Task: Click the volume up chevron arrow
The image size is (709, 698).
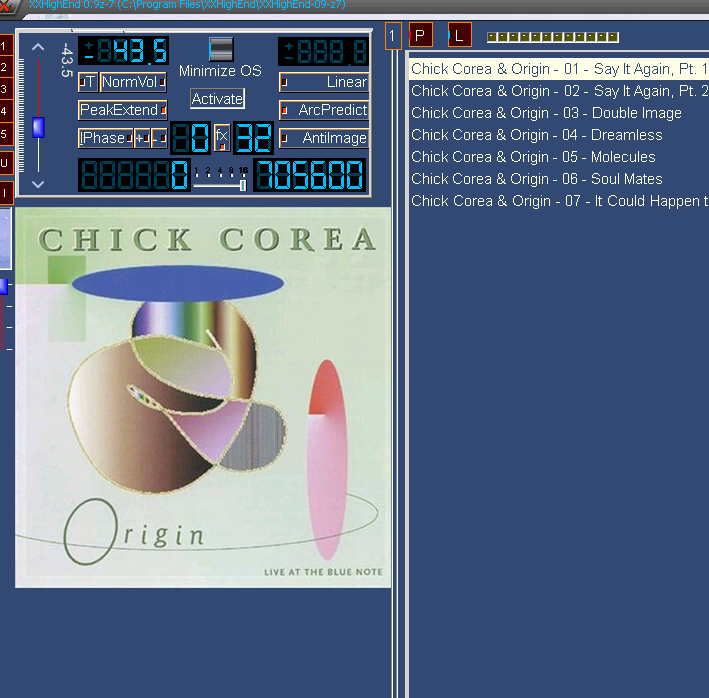Action: click(x=38, y=47)
